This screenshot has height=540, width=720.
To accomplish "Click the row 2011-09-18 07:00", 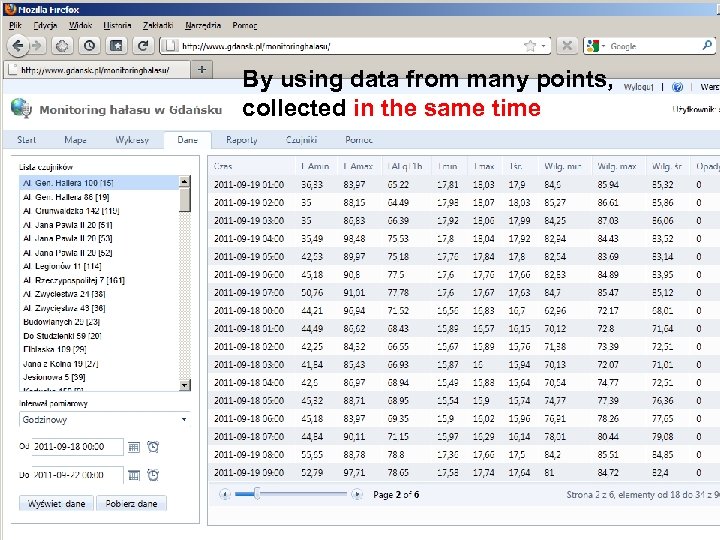I will pos(464,436).
